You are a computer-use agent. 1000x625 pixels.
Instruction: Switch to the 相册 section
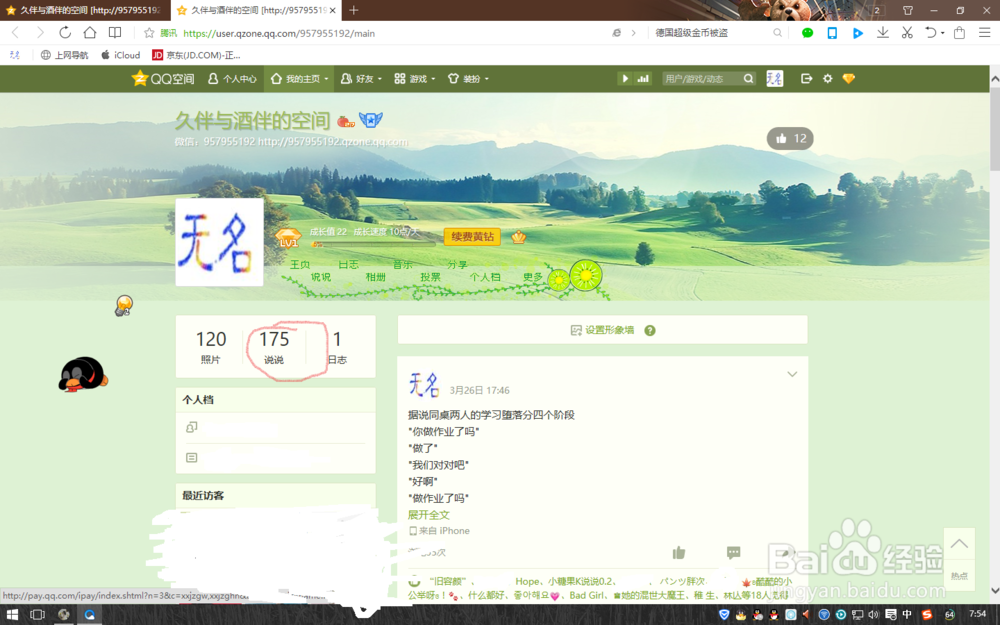pos(374,277)
